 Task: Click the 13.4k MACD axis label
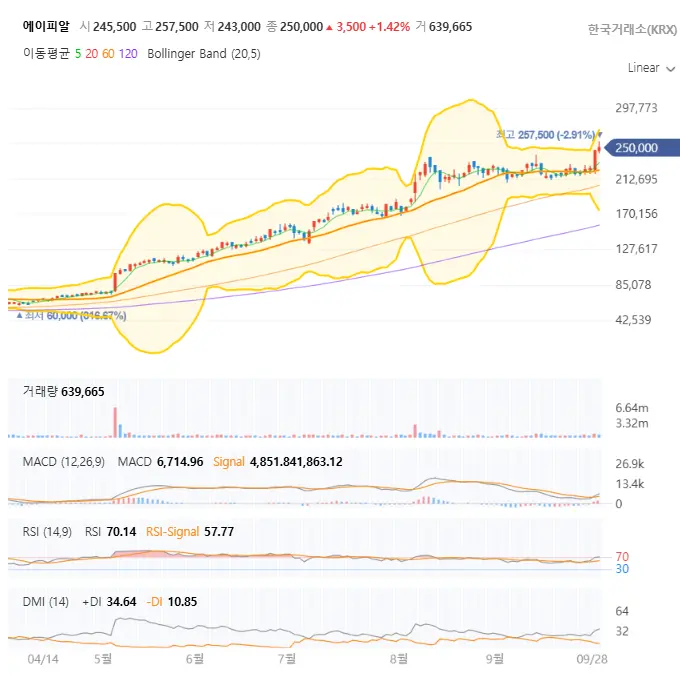pos(630,484)
